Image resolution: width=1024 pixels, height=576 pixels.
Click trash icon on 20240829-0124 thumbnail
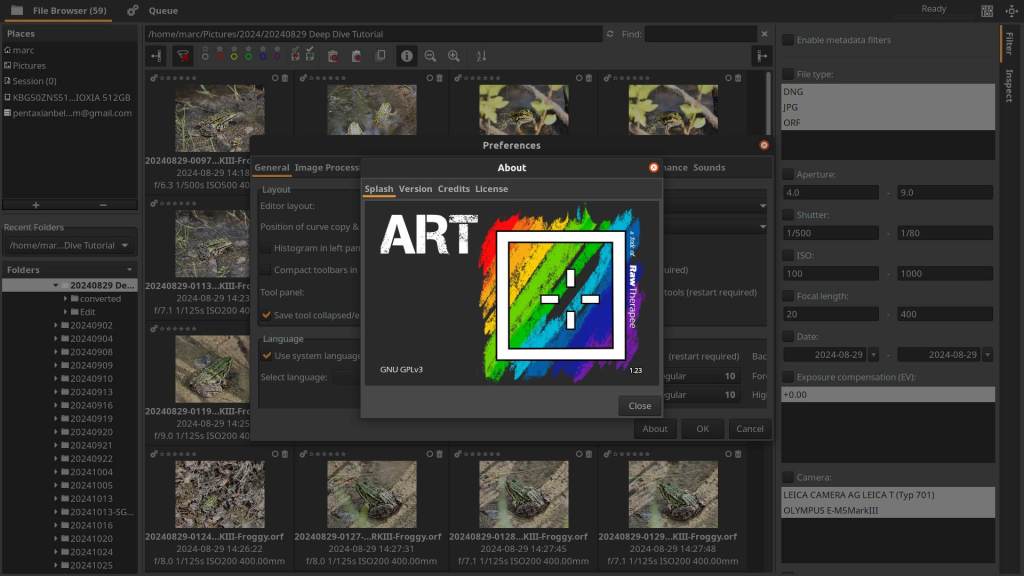[x=285, y=454]
